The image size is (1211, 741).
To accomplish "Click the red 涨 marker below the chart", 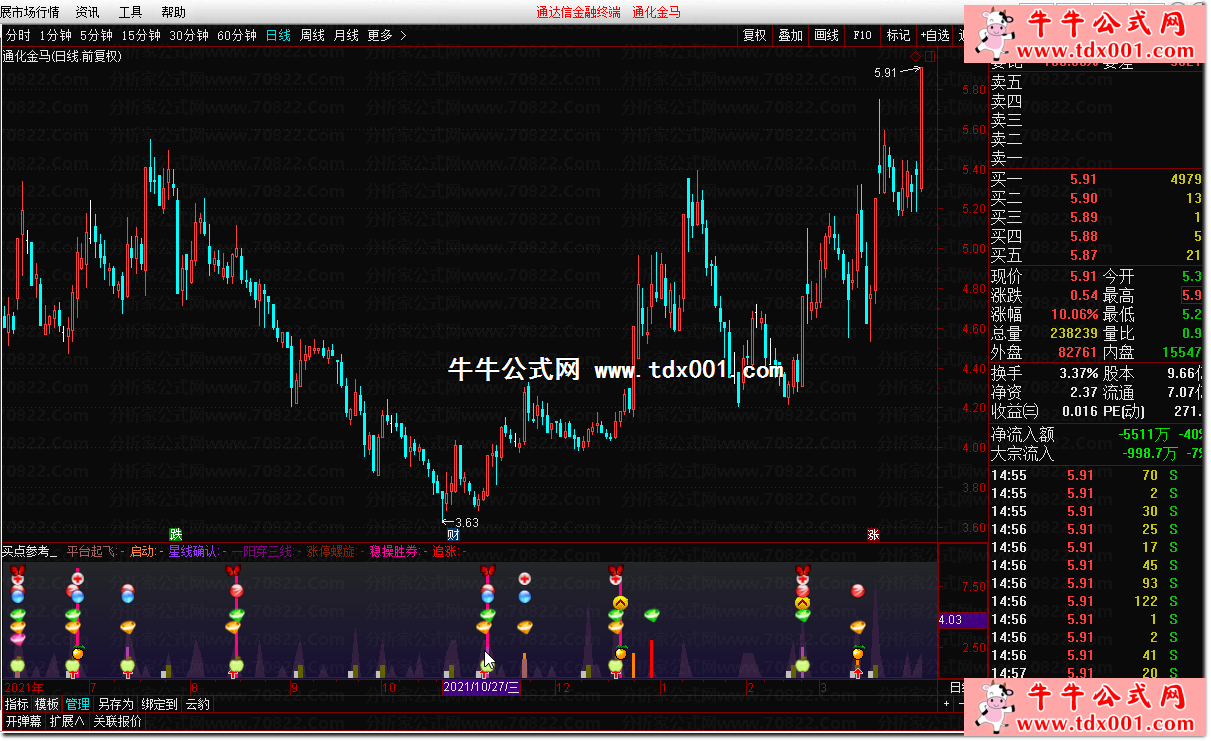I will (x=873, y=534).
